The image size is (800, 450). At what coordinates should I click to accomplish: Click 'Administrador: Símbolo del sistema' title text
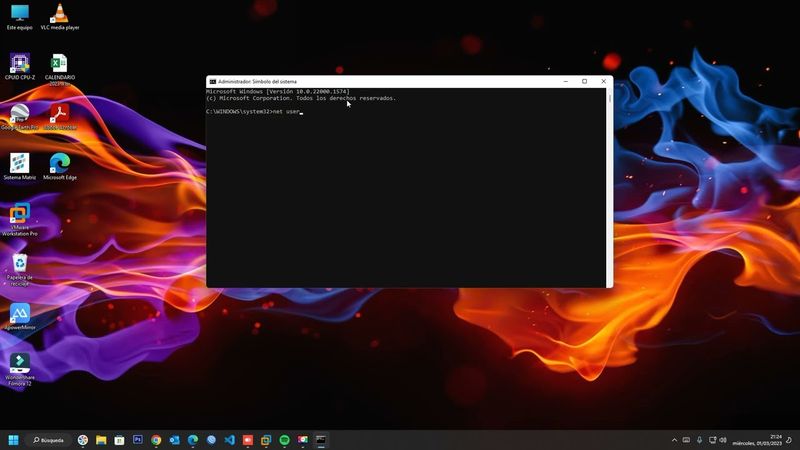coord(257,82)
